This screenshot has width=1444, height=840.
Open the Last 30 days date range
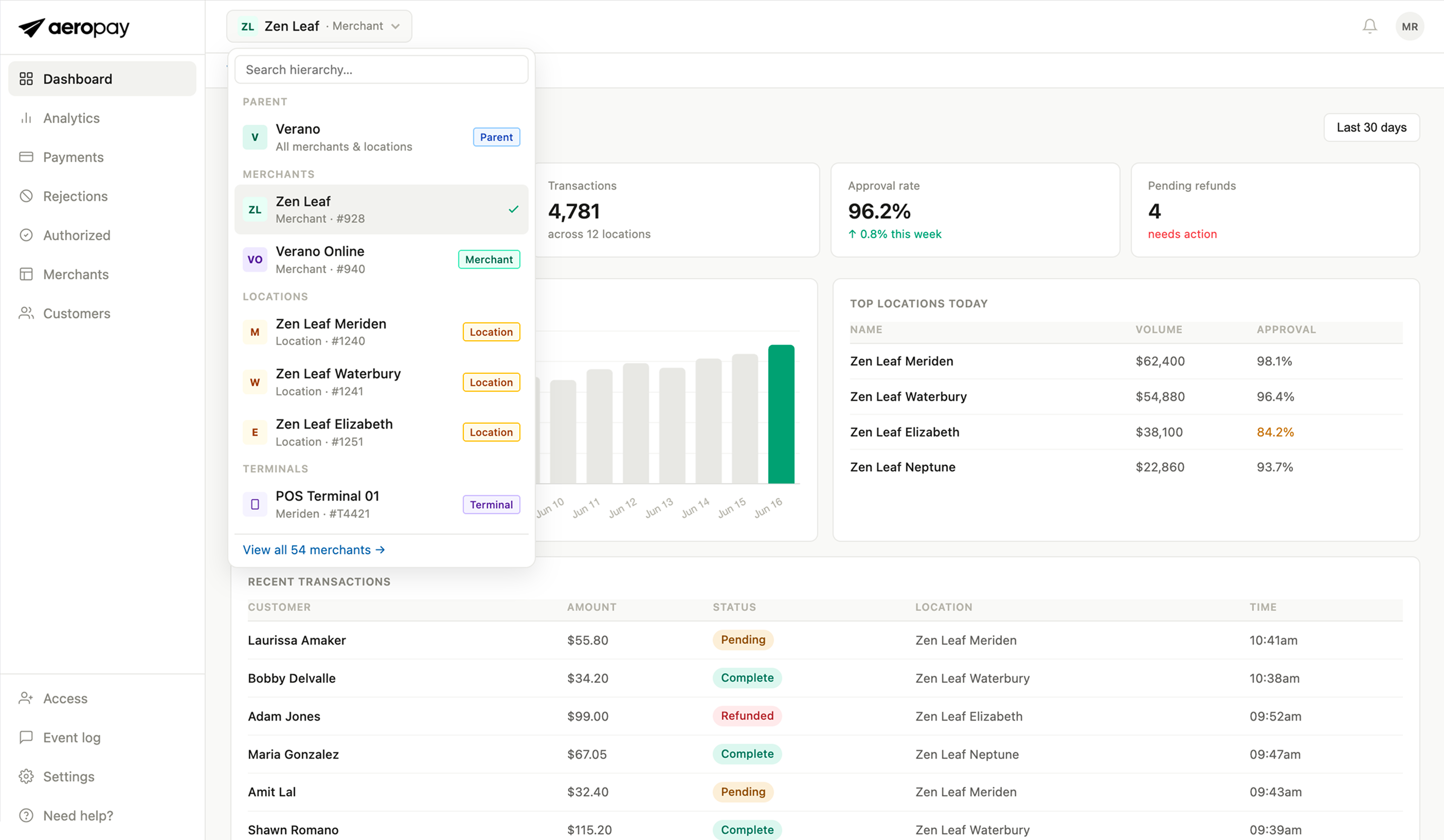click(x=1371, y=127)
